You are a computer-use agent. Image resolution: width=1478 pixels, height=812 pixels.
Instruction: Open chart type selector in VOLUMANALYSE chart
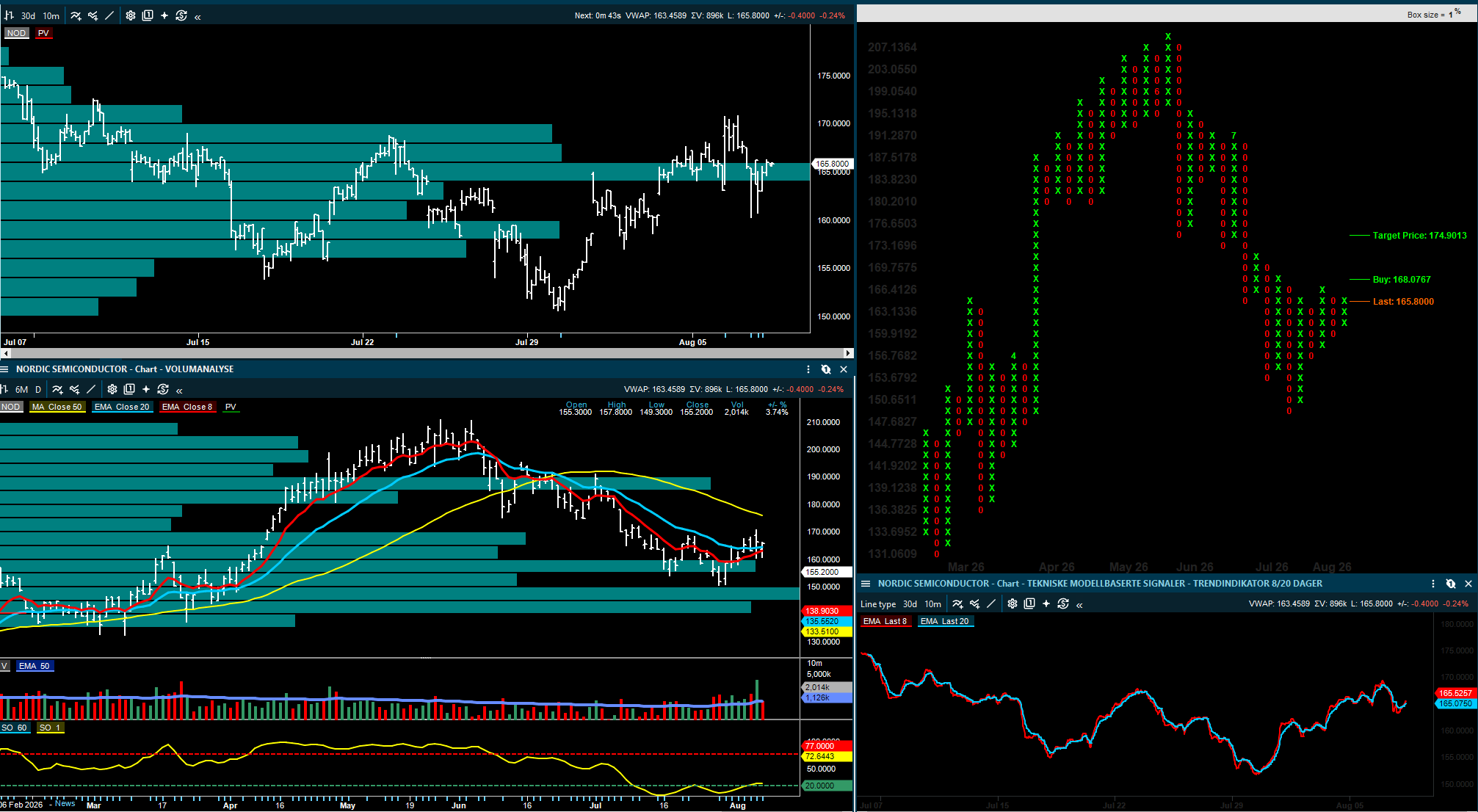(4, 389)
